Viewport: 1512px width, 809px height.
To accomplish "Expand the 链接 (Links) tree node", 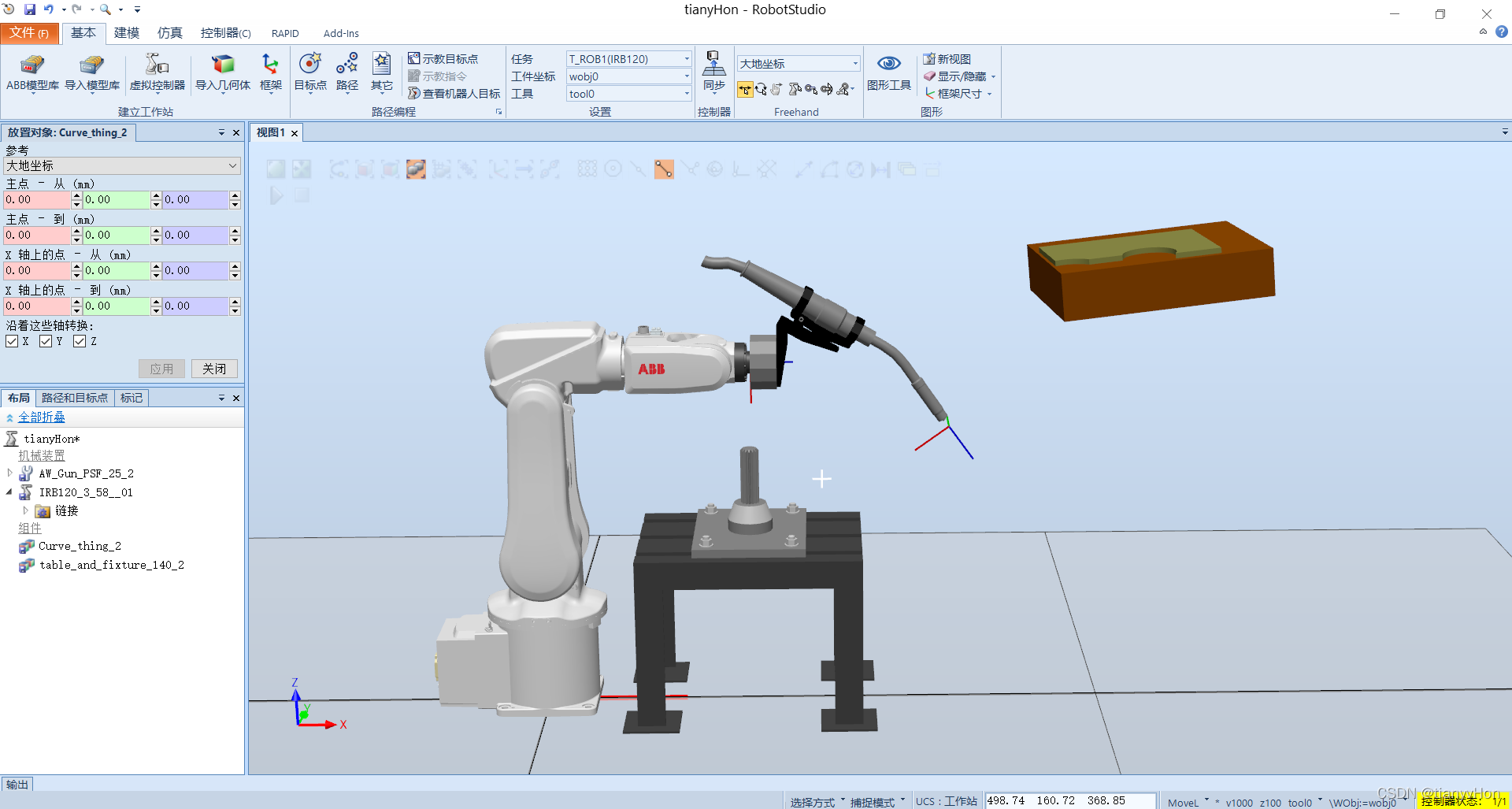I will (25, 510).
